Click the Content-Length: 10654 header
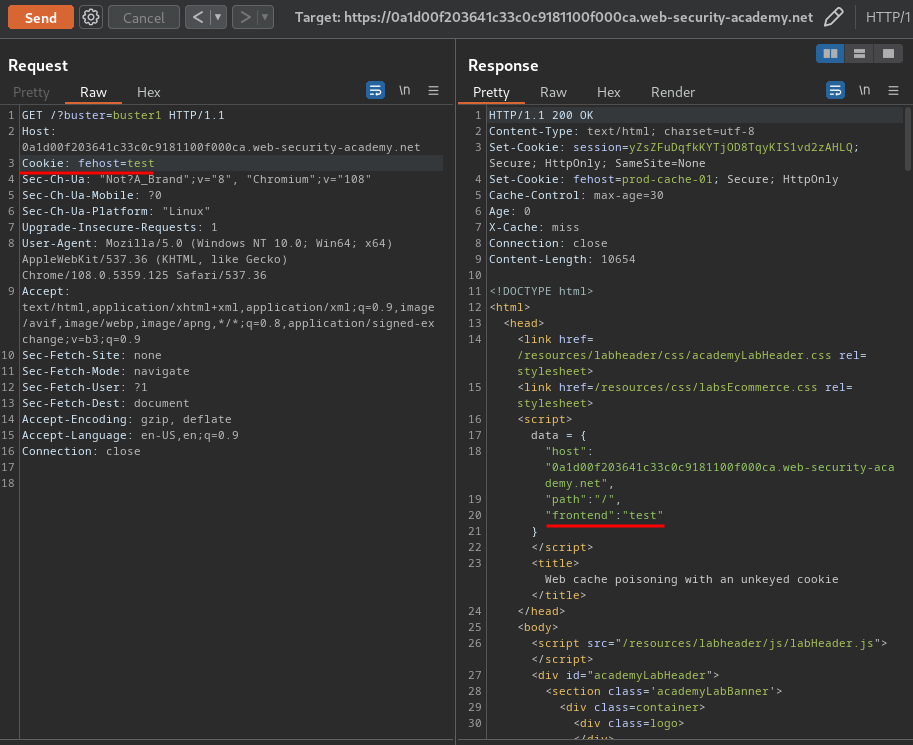Image resolution: width=913 pixels, height=745 pixels. point(562,259)
